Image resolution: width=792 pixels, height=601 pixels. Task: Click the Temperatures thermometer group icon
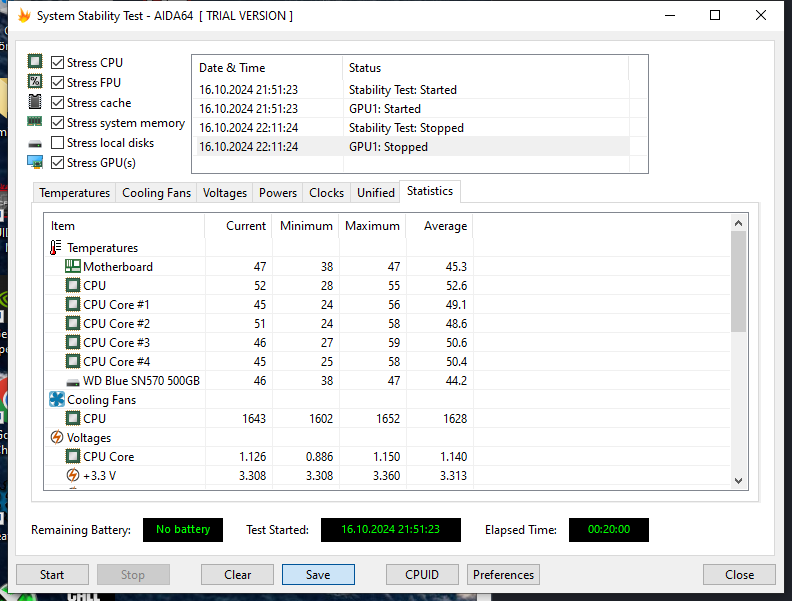pos(56,247)
